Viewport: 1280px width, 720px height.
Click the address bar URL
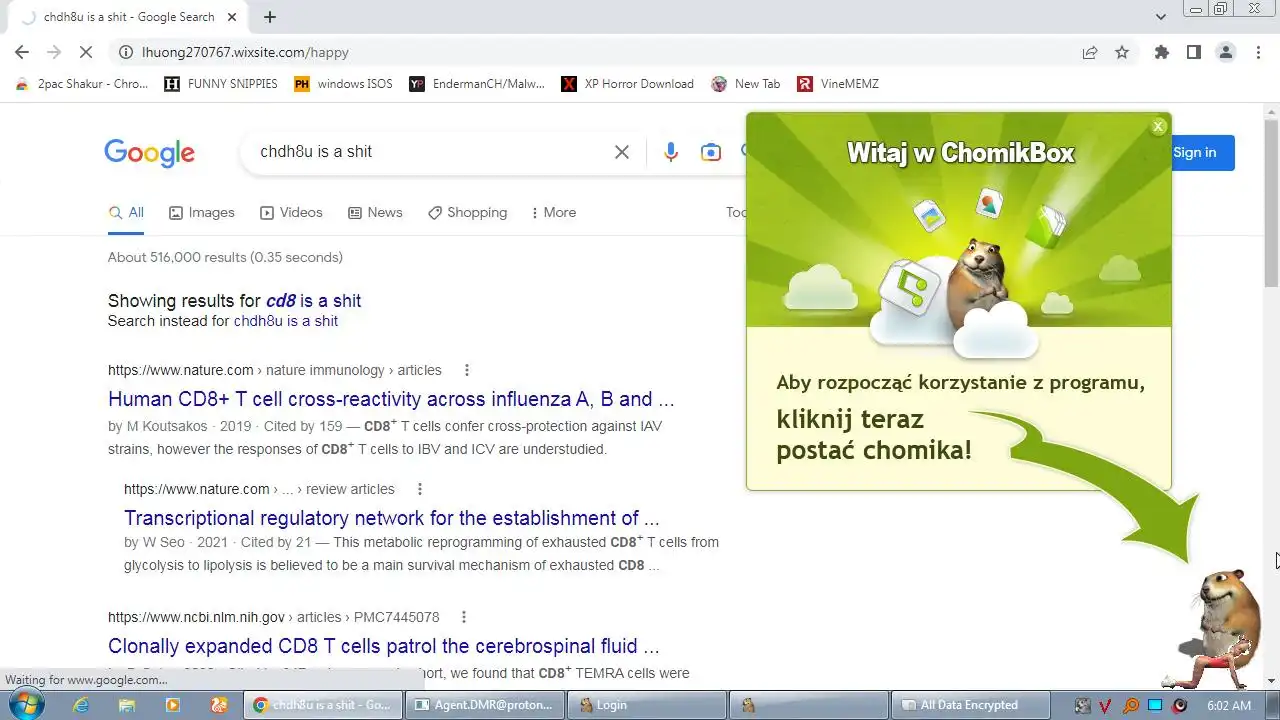click(x=245, y=52)
